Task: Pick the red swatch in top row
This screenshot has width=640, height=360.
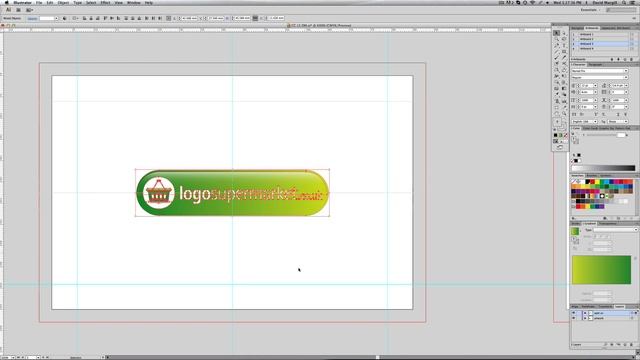Action: (x=592, y=182)
